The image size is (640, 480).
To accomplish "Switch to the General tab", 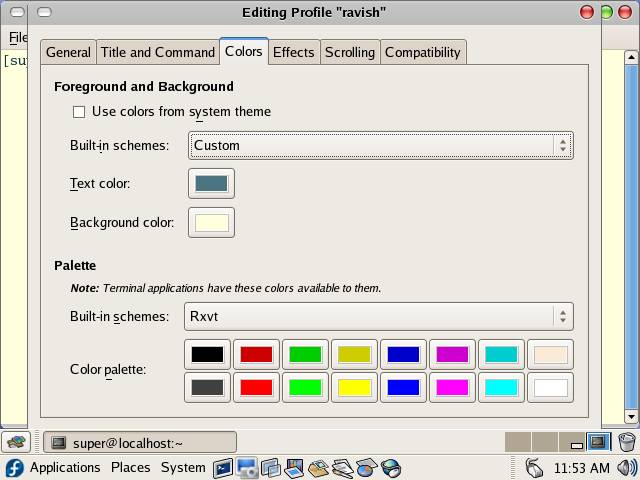I will (68, 52).
